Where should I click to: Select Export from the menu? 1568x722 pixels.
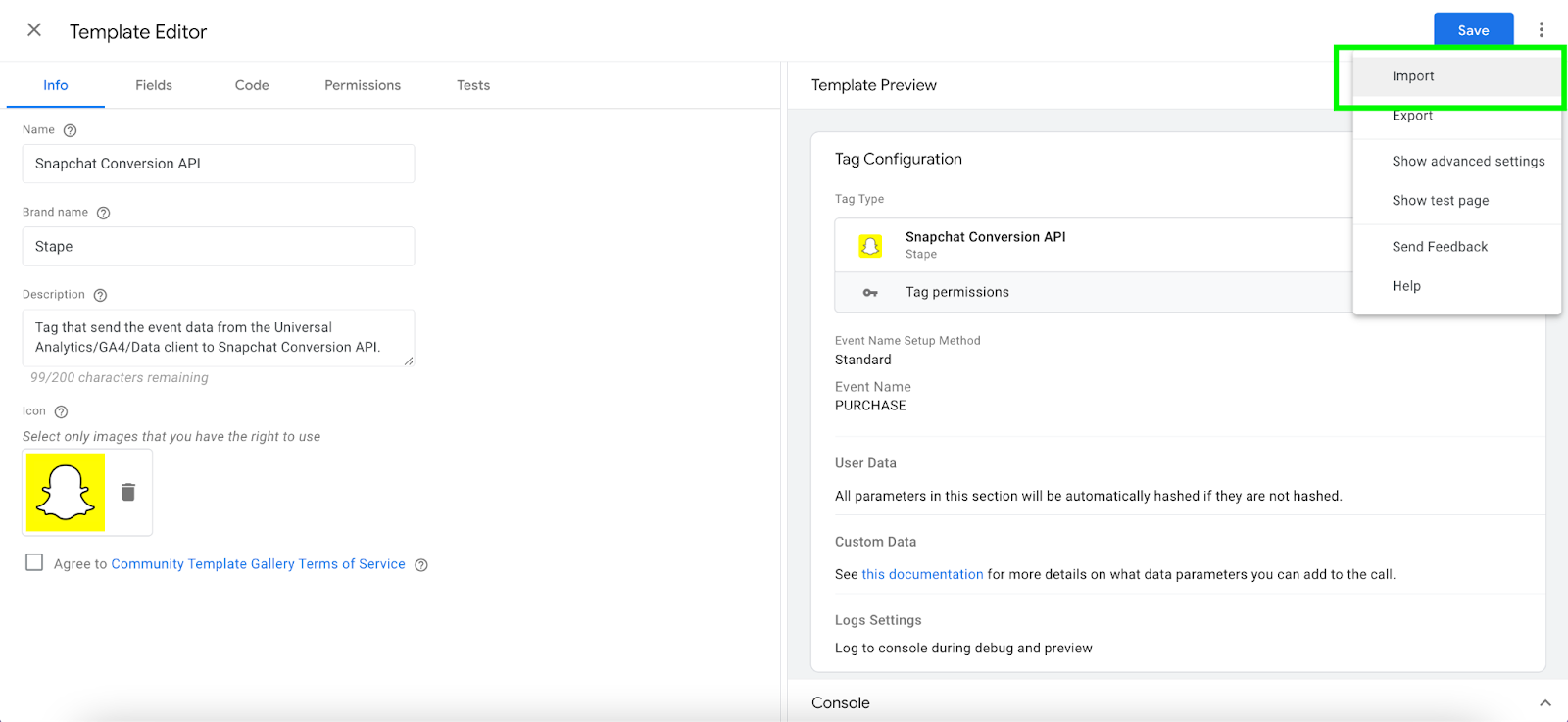1457,116
